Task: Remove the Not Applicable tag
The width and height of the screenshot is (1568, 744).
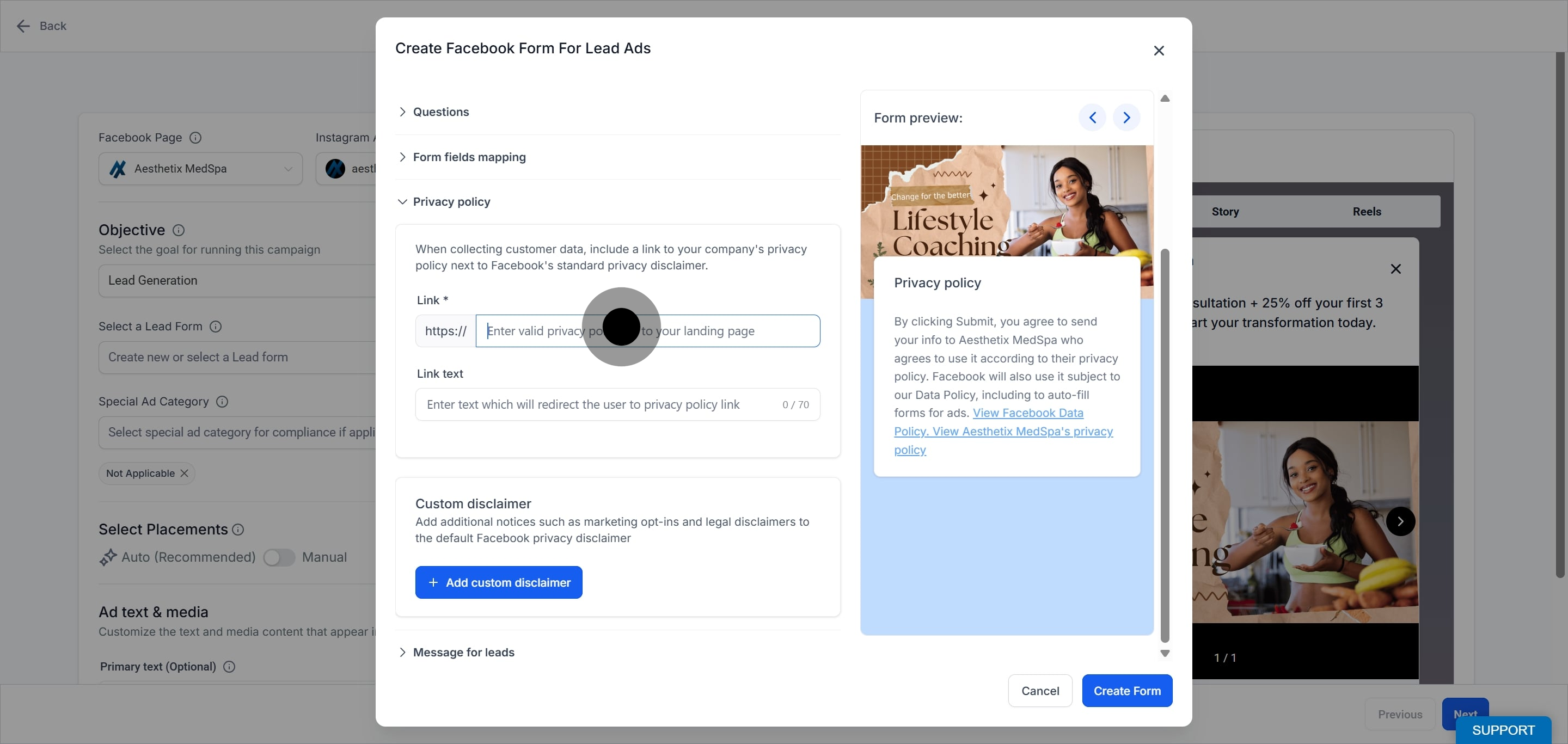Action: coord(185,474)
